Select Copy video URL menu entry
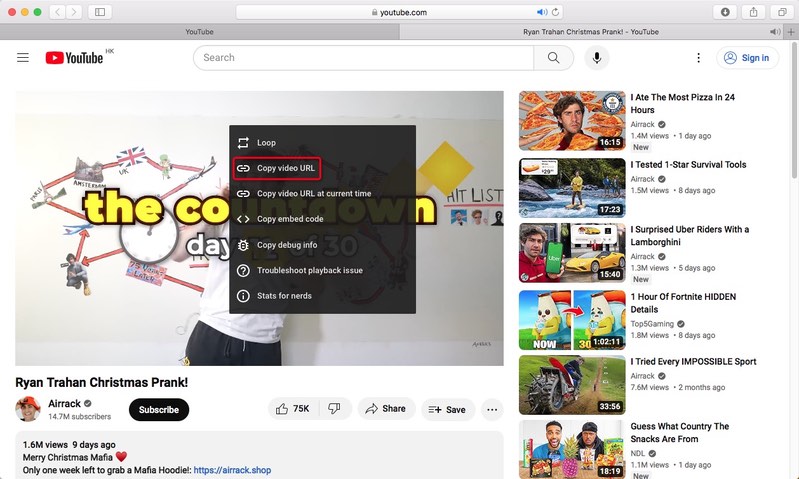799x479 pixels. point(323,168)
